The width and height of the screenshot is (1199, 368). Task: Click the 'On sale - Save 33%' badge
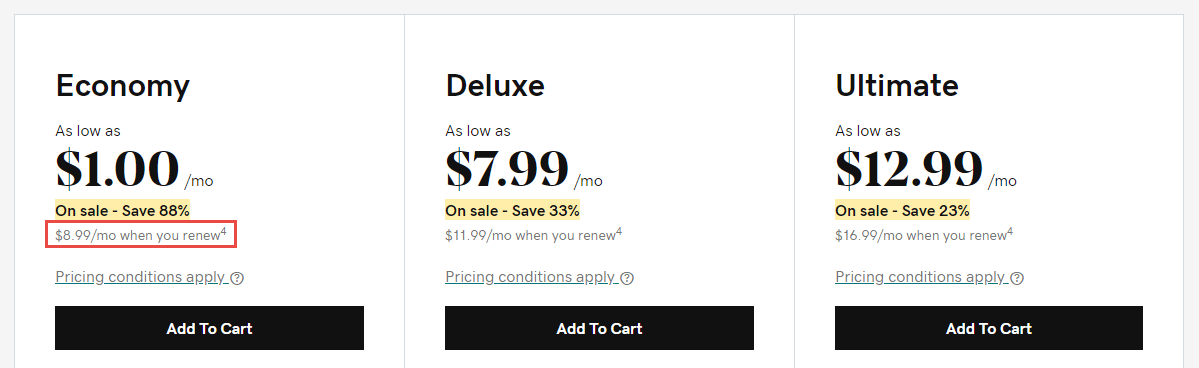[512, 210]
